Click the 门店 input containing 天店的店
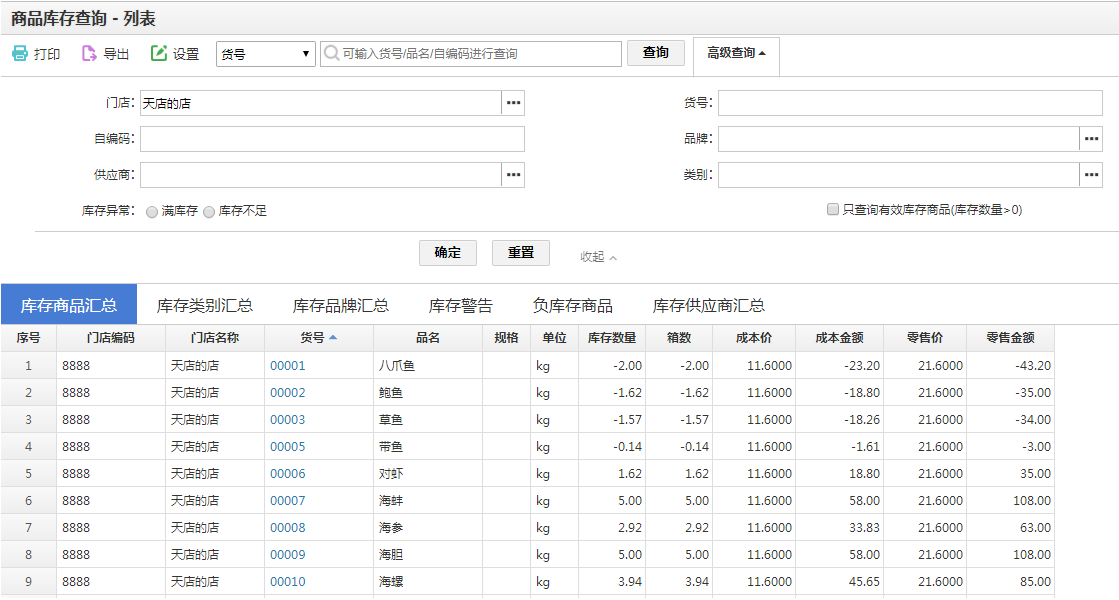The height and width of the screenshot is (600, 1119). pos(321,103)
